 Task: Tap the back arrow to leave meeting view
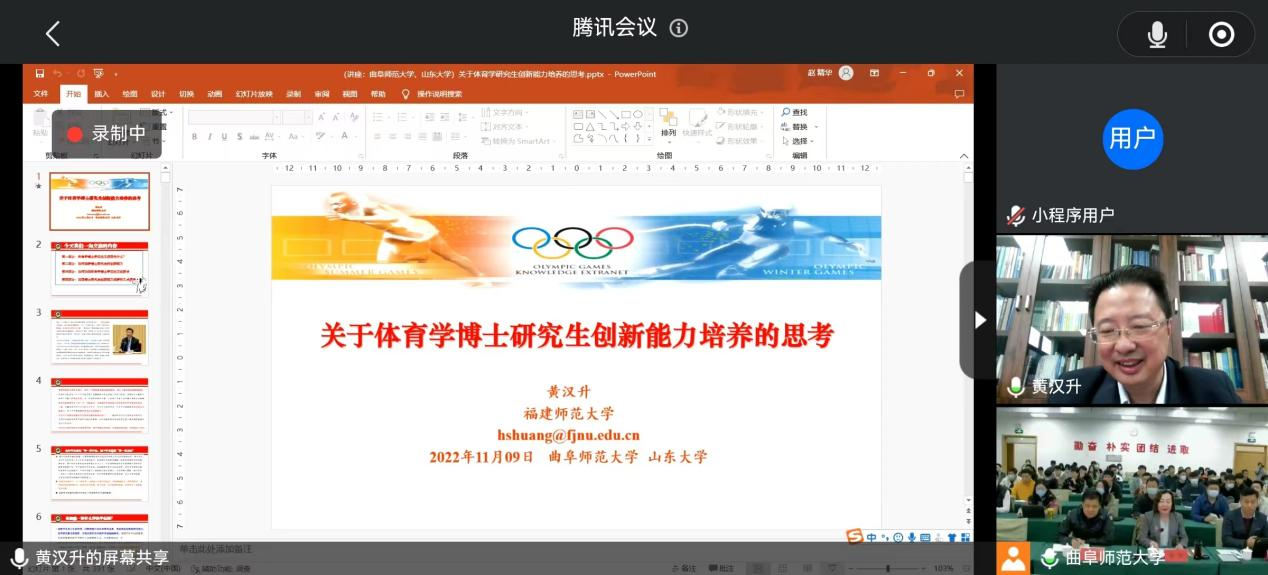coord(53,34)
